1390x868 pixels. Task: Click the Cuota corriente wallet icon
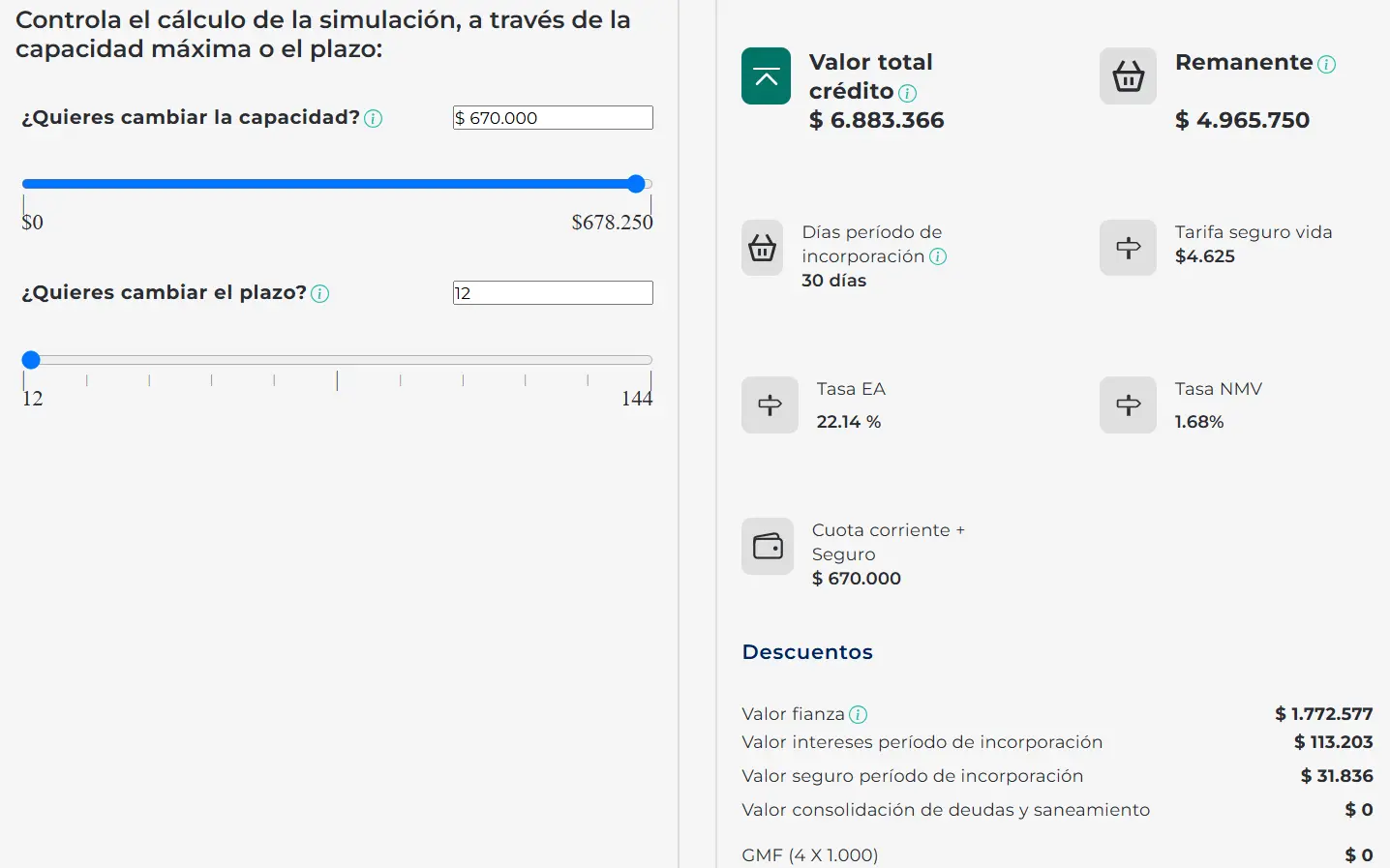(768, 547)
